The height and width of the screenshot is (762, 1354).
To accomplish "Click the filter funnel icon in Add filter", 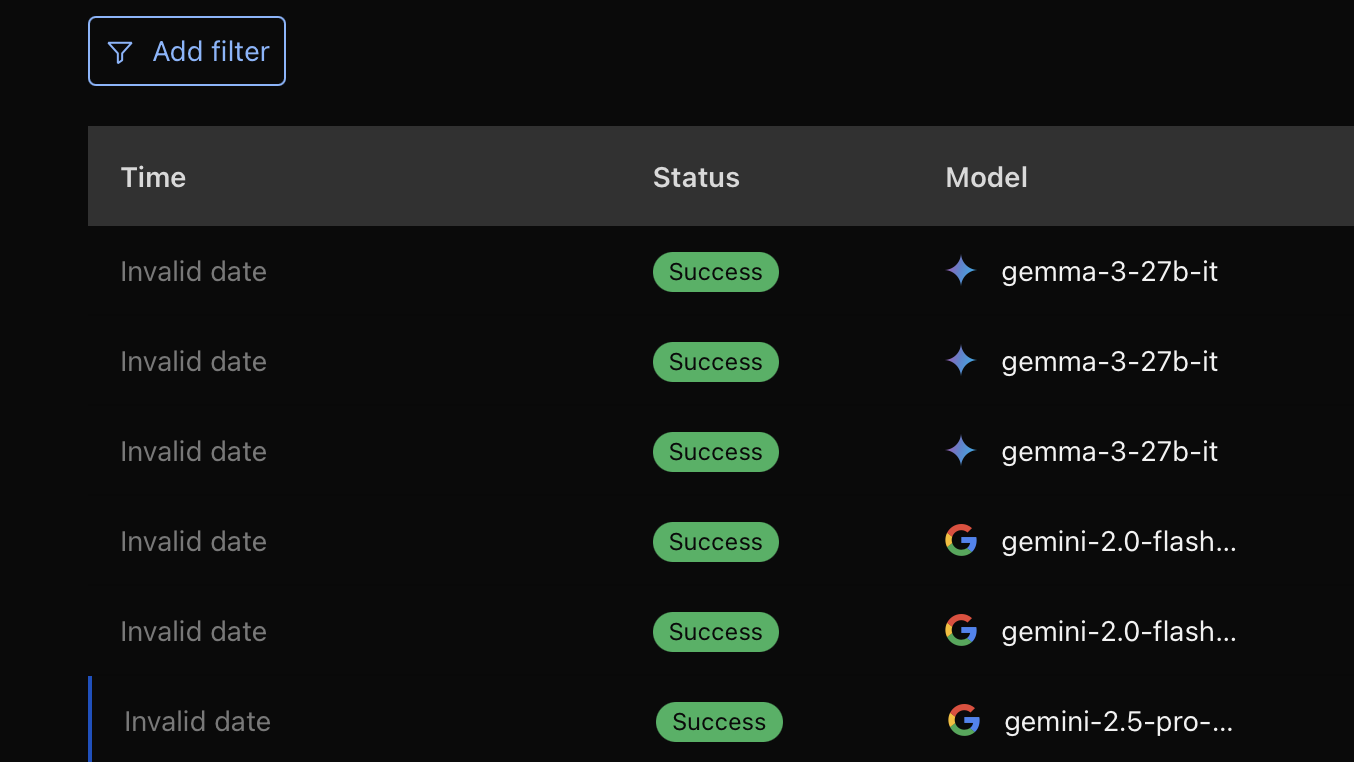I will [x=120, y=51].
